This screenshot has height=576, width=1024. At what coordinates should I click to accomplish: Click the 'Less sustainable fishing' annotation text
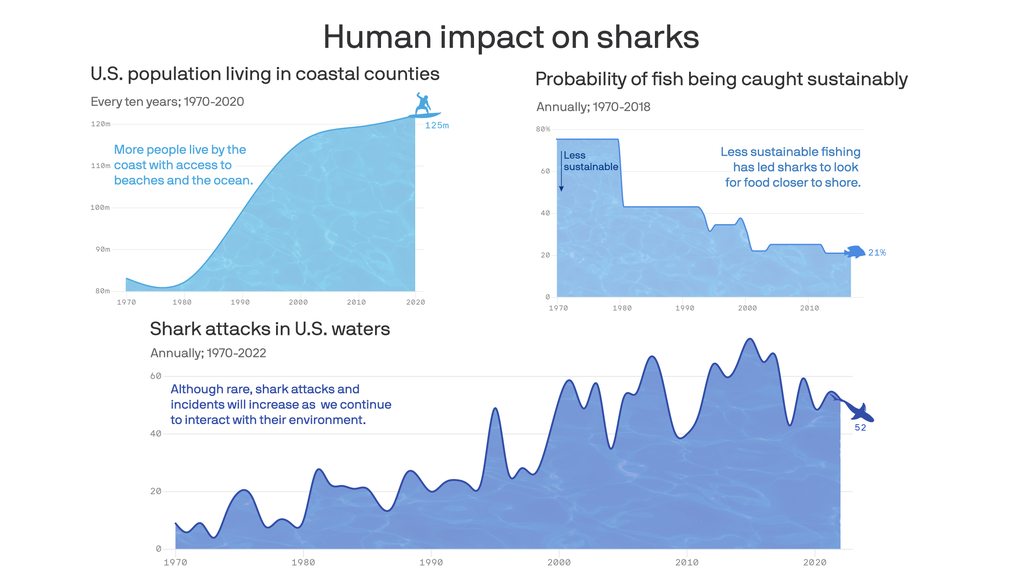coord(792,167)
